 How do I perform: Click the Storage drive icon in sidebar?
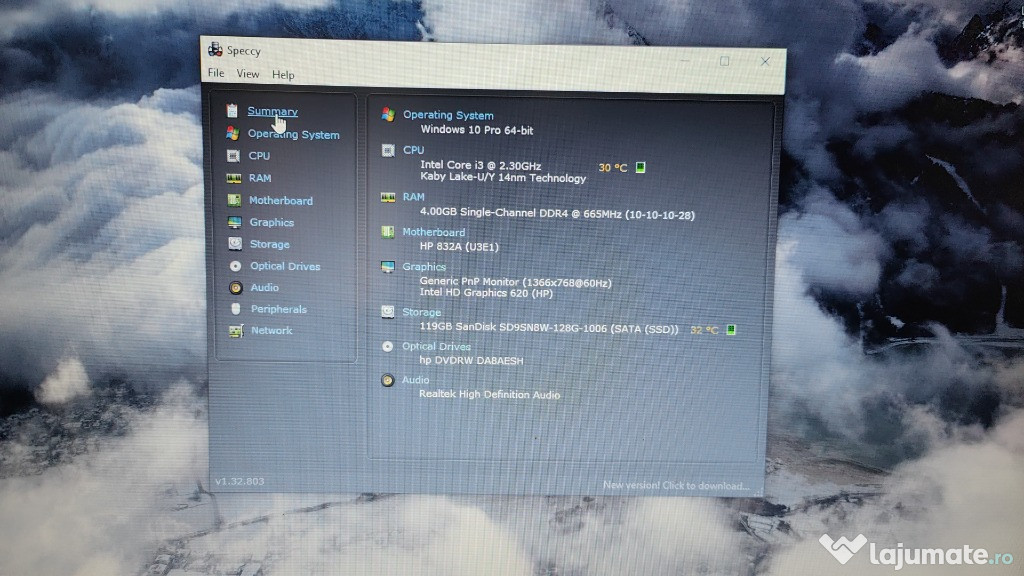click(234, 244)
